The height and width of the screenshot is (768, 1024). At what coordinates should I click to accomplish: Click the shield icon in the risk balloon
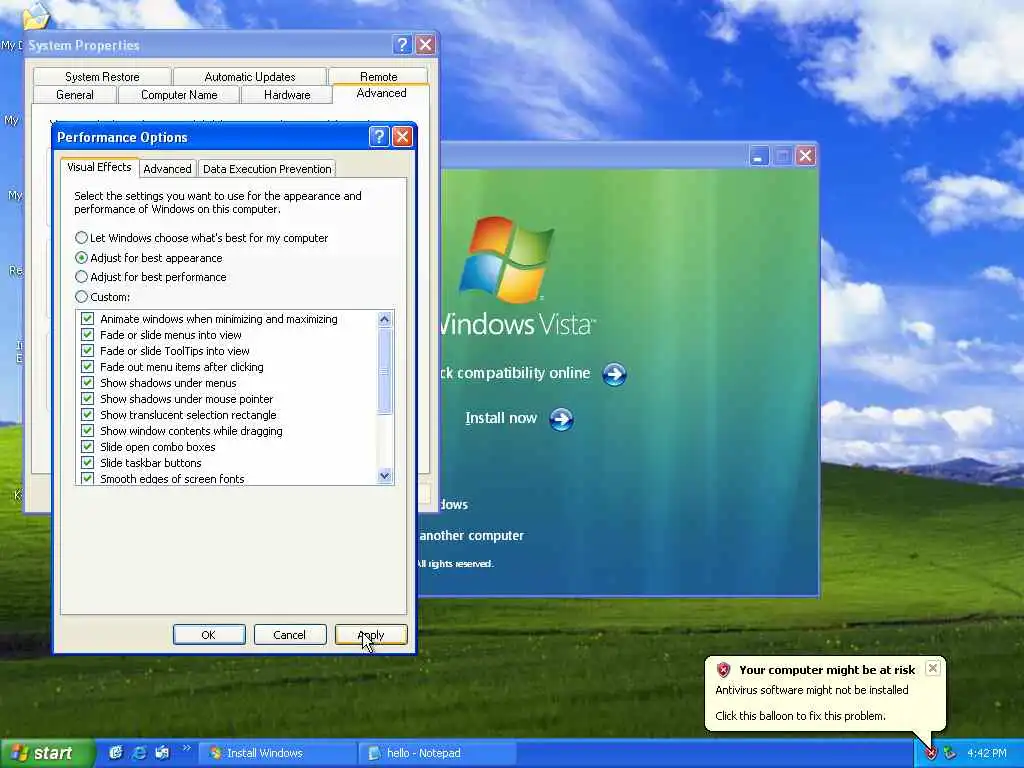723,670
